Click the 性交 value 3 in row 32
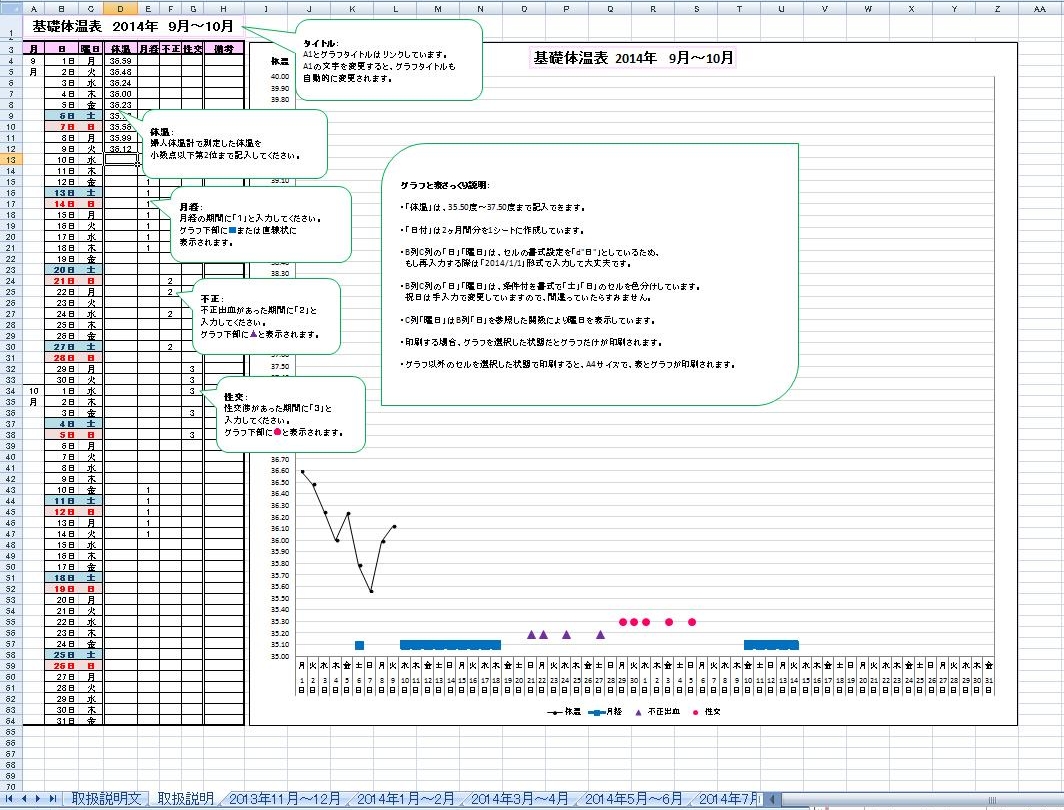 (x=192, y=369)
